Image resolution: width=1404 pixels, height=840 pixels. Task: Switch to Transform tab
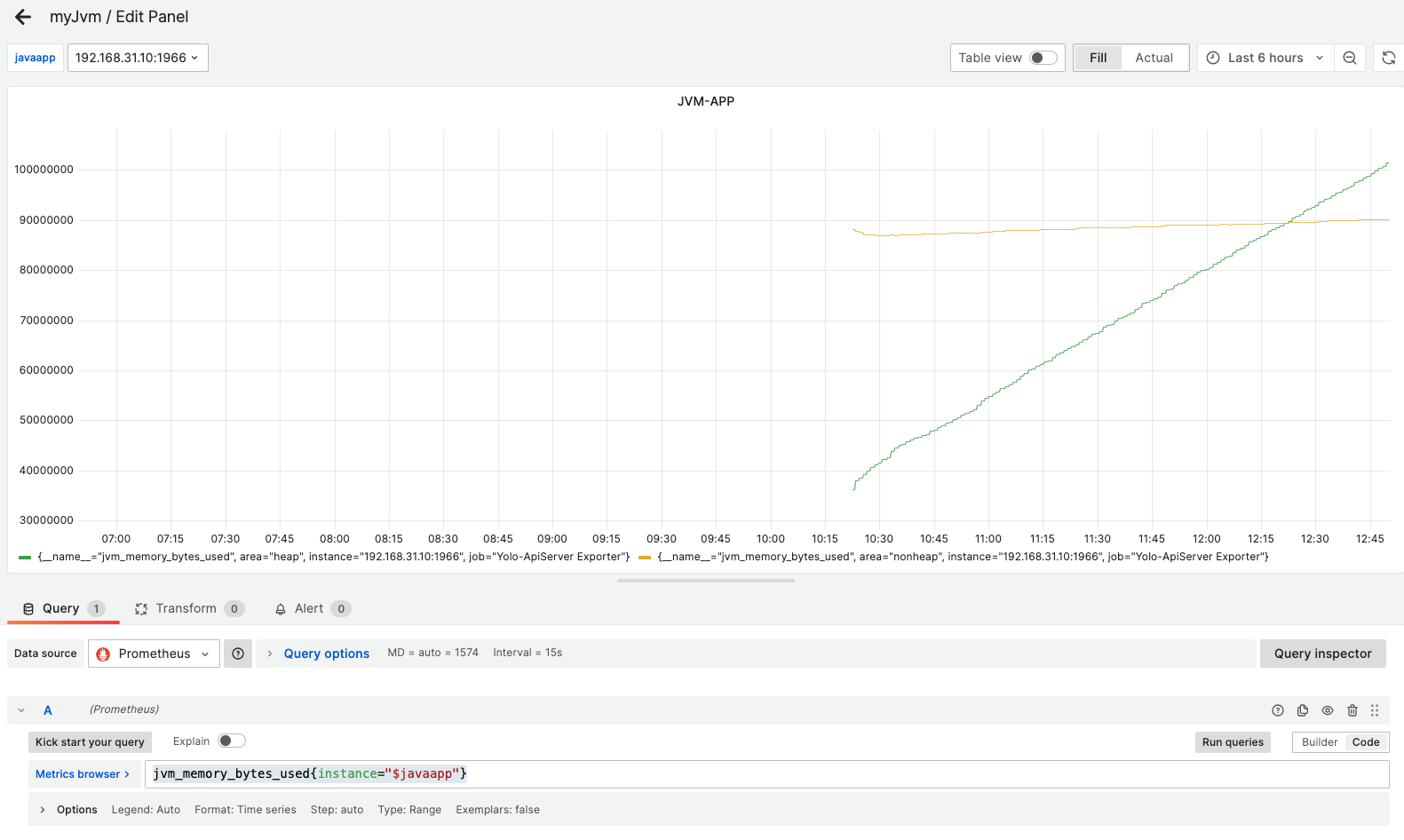(188, 609)
